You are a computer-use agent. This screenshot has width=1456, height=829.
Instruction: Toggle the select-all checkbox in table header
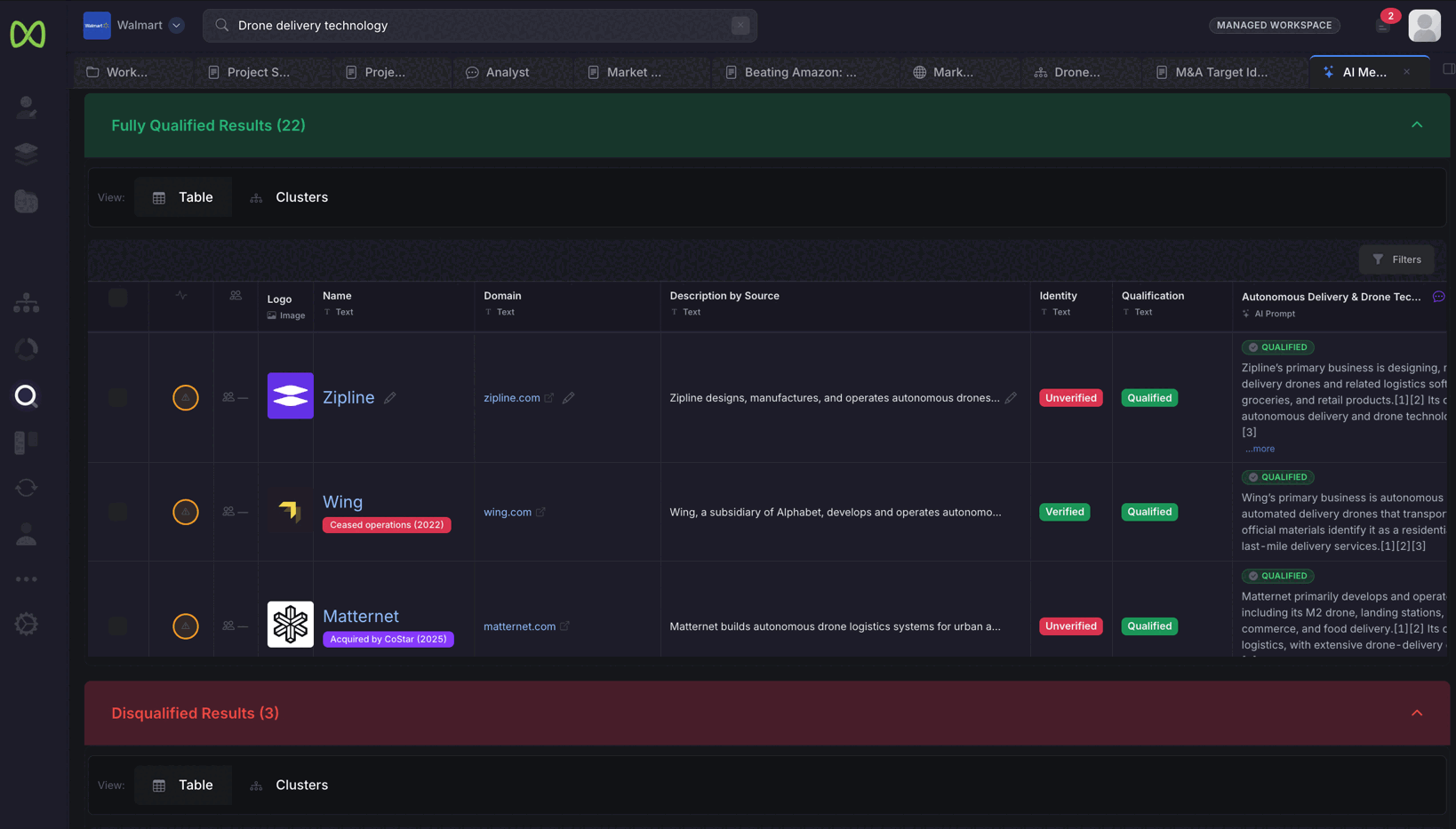pyautogui.click(x=118, y=298)
